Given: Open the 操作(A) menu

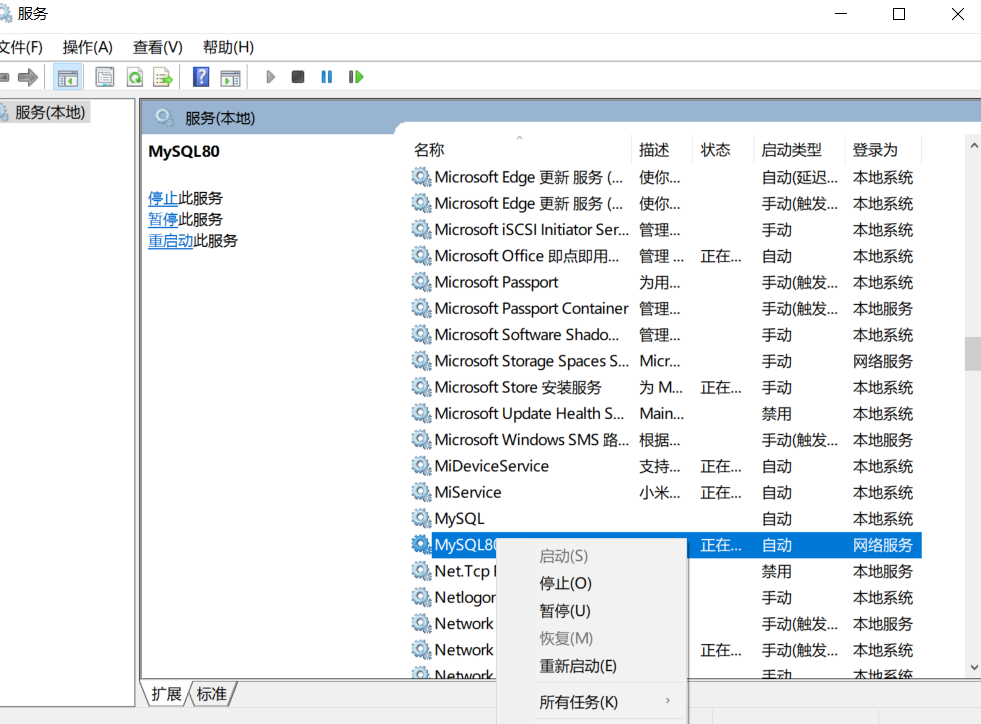Looking at the screenshot, I should [88, 48].
